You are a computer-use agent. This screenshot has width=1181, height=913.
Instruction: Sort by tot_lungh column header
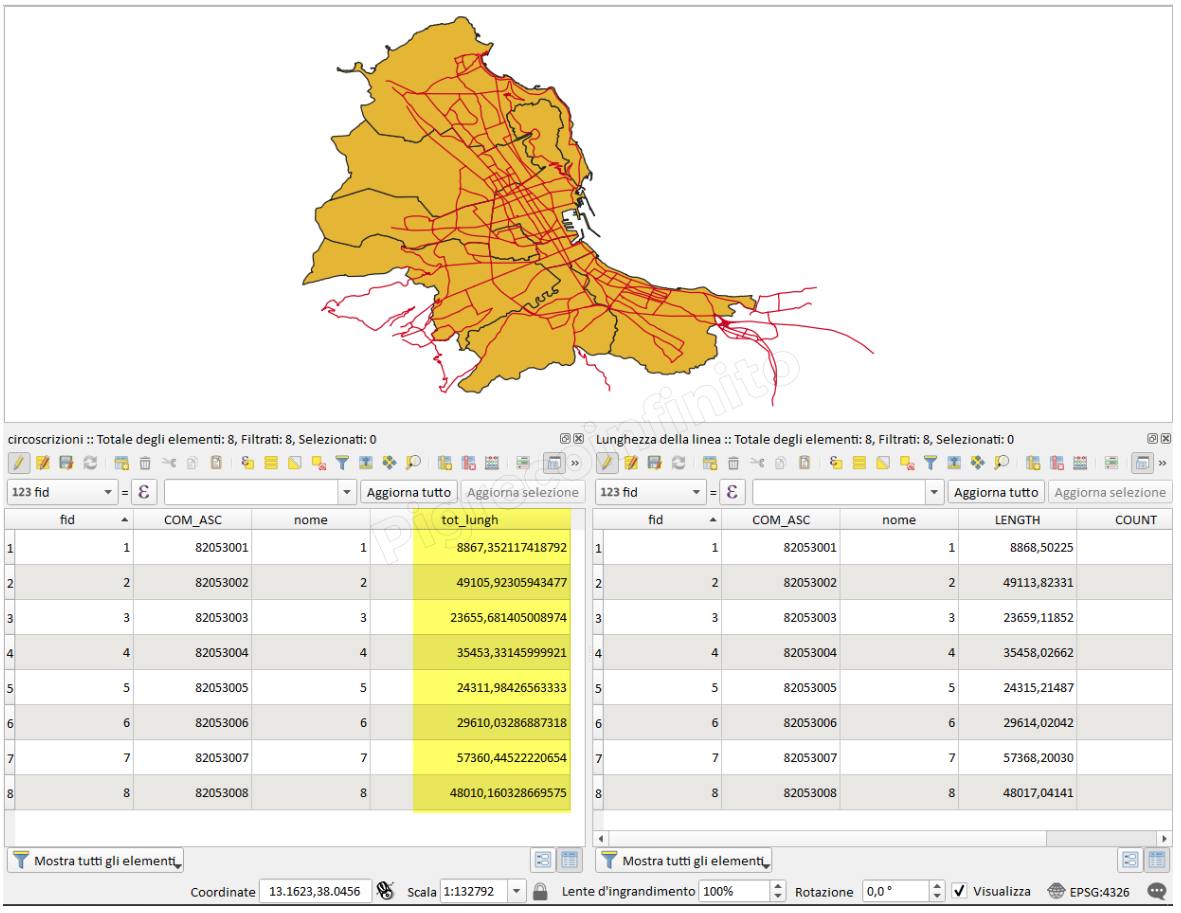(x=470, y=520)
